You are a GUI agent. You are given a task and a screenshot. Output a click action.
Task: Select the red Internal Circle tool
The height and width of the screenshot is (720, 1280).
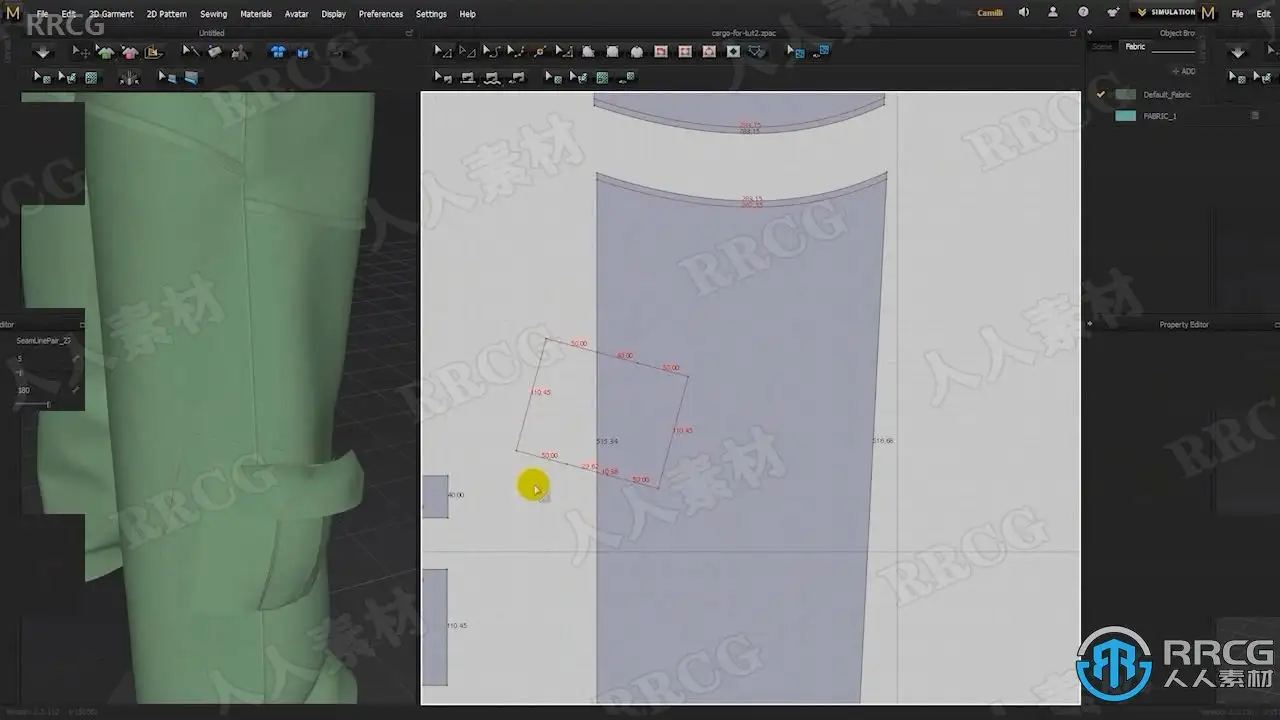coord(709,51)
